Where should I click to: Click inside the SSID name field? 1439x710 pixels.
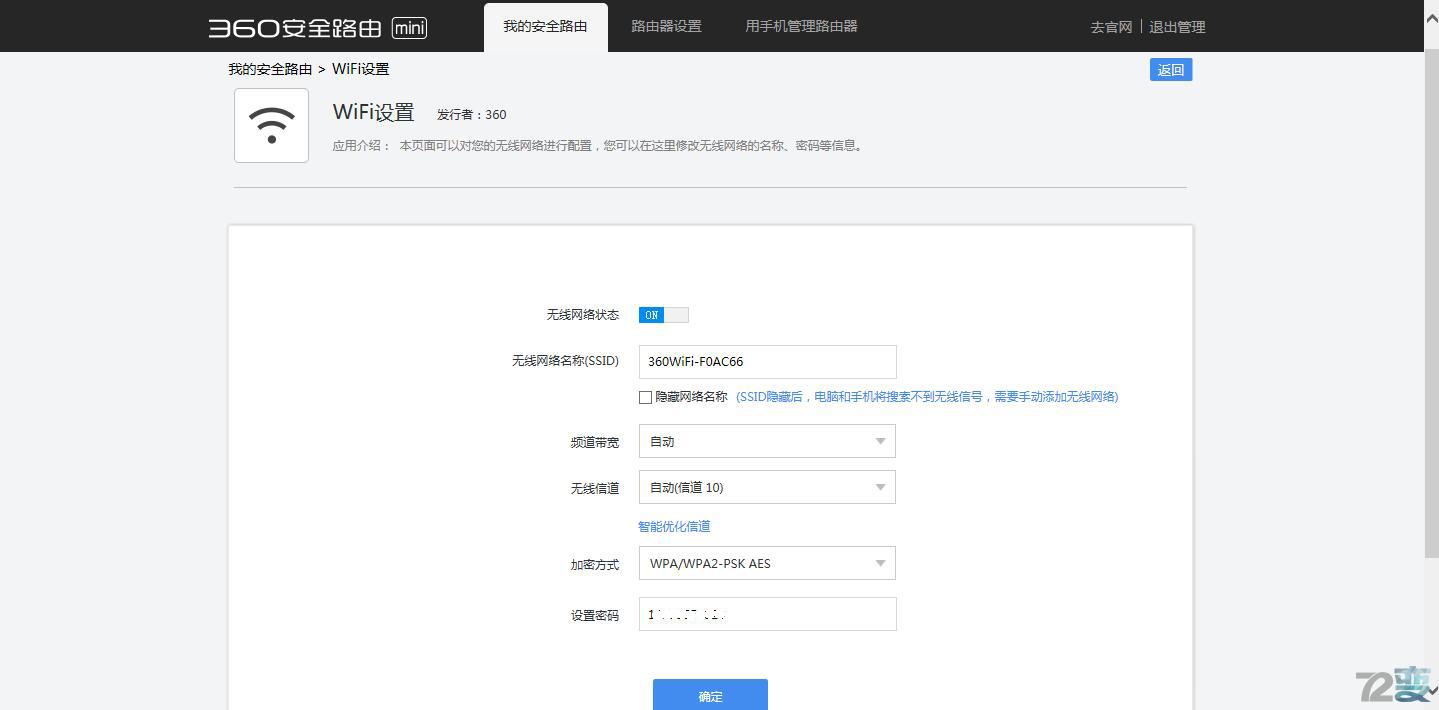point(766,361)
